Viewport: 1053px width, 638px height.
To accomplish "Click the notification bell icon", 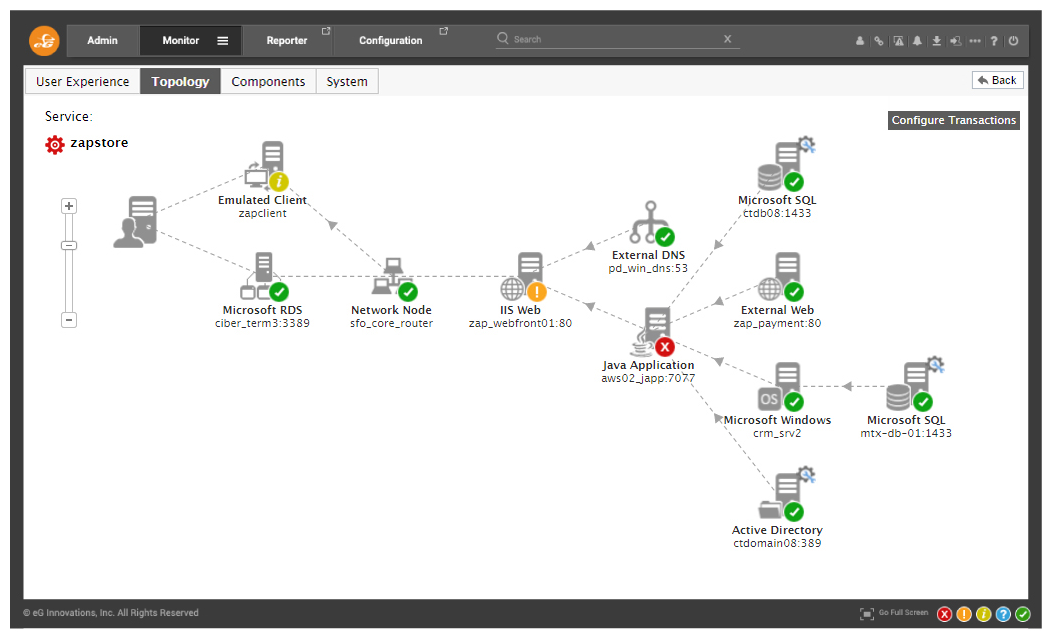I will tap(917, 41).
